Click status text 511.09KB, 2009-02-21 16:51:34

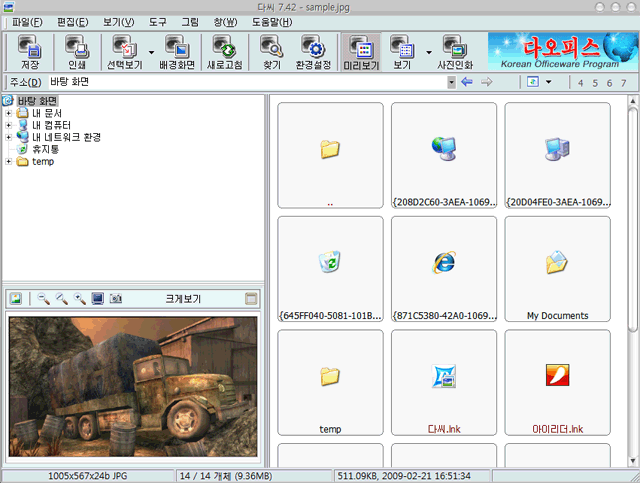[404, 476]
